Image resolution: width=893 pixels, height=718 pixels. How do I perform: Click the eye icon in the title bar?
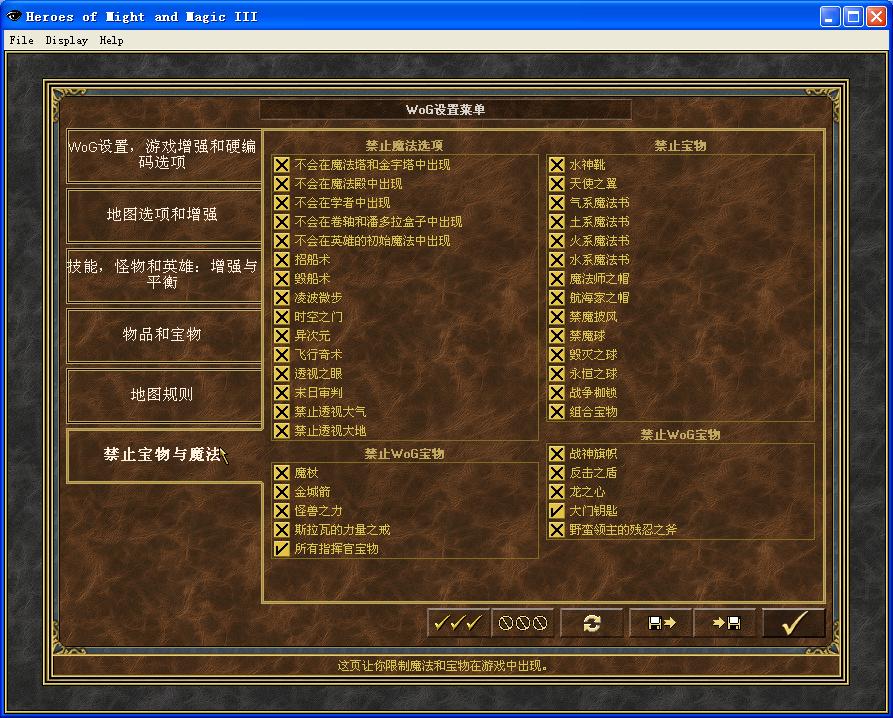(x=14, y=16)
